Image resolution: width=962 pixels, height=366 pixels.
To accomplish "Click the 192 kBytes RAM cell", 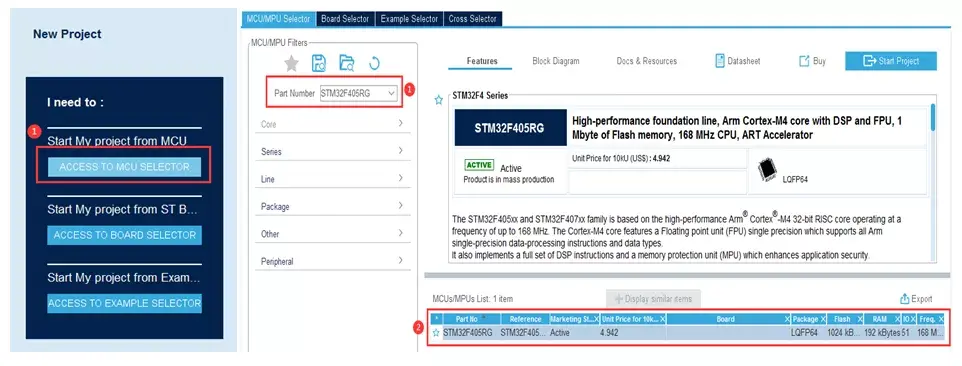I will tap(882, 333).
